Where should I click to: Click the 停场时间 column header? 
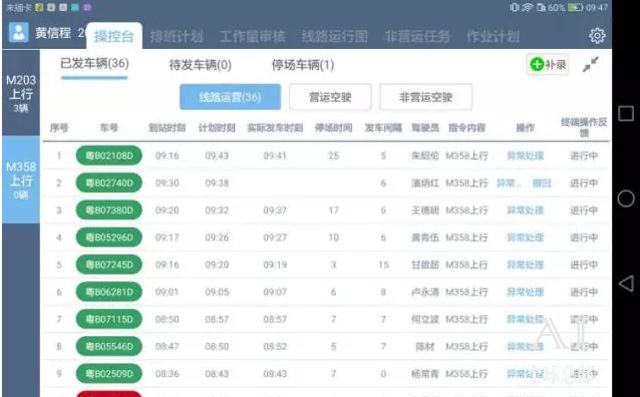coord(333,128)
